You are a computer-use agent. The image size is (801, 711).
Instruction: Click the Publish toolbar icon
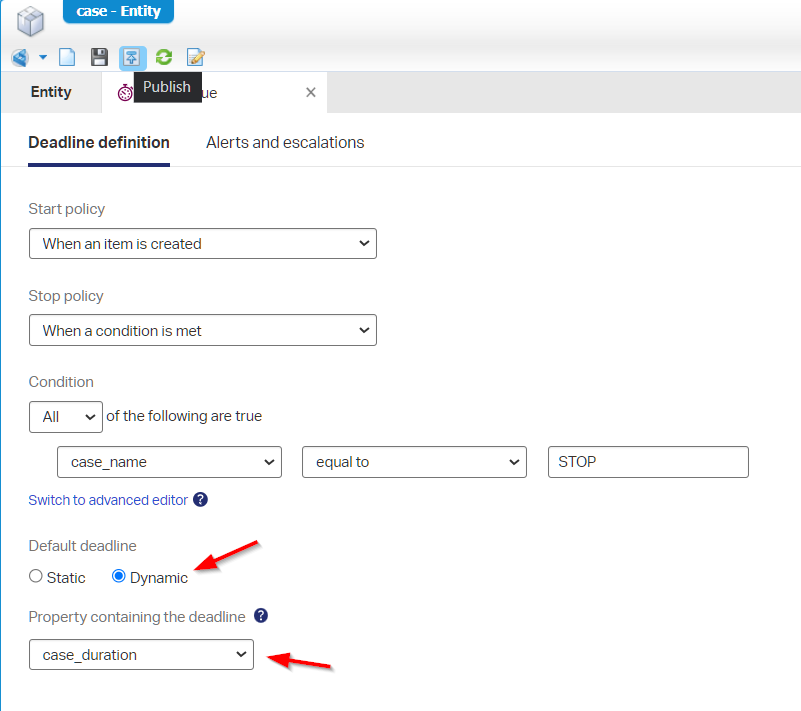[132, 58]
